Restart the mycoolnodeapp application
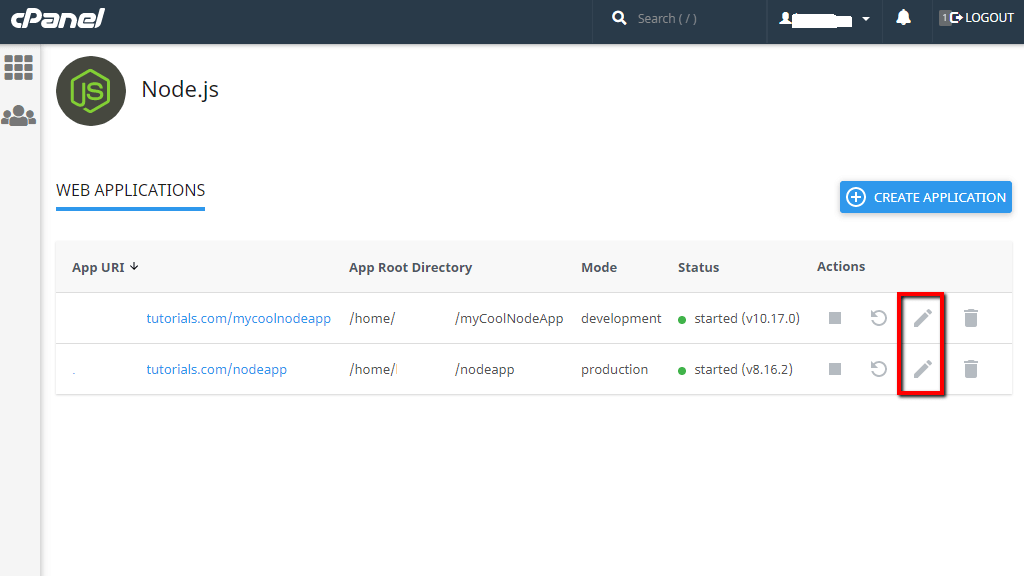 [878, 318]
